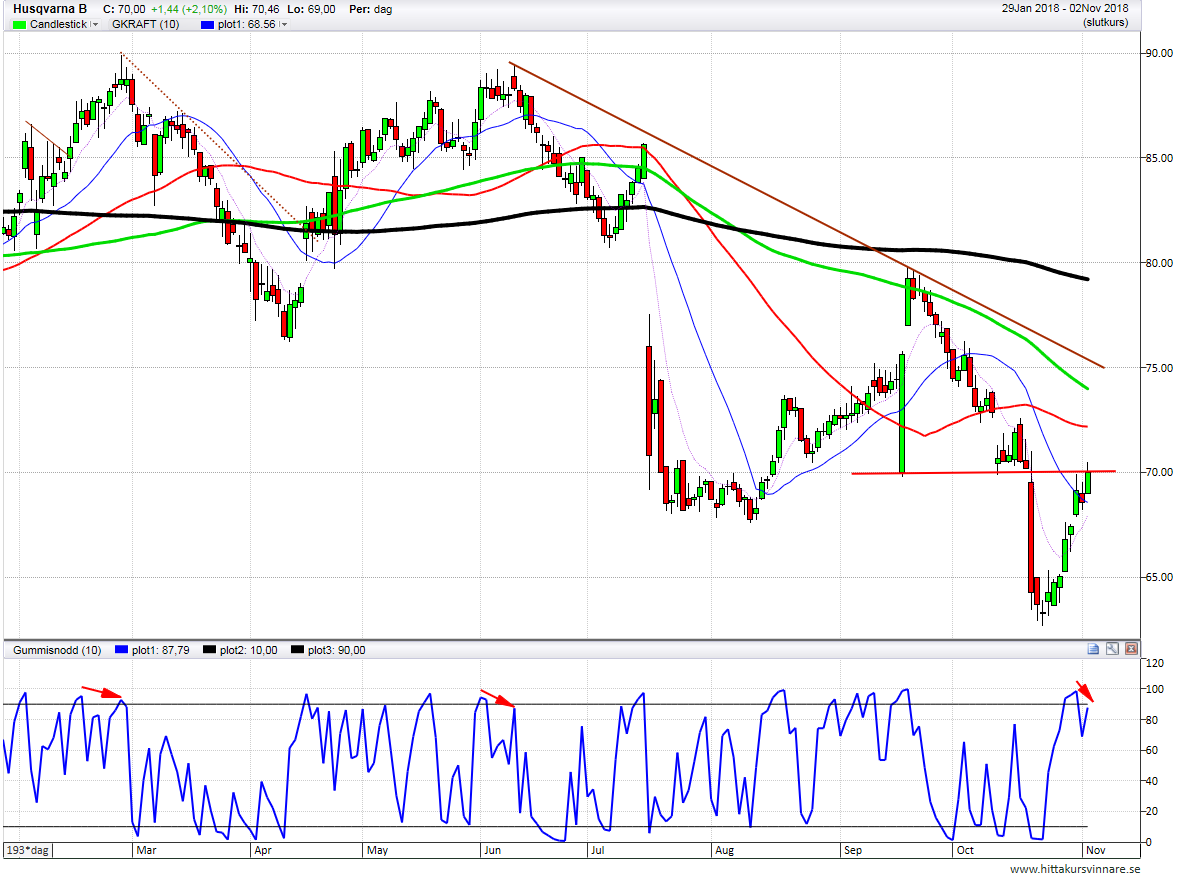The image size is (1185, 874).
Task: Click the Jul label on time axis
Action: (597, 850)
